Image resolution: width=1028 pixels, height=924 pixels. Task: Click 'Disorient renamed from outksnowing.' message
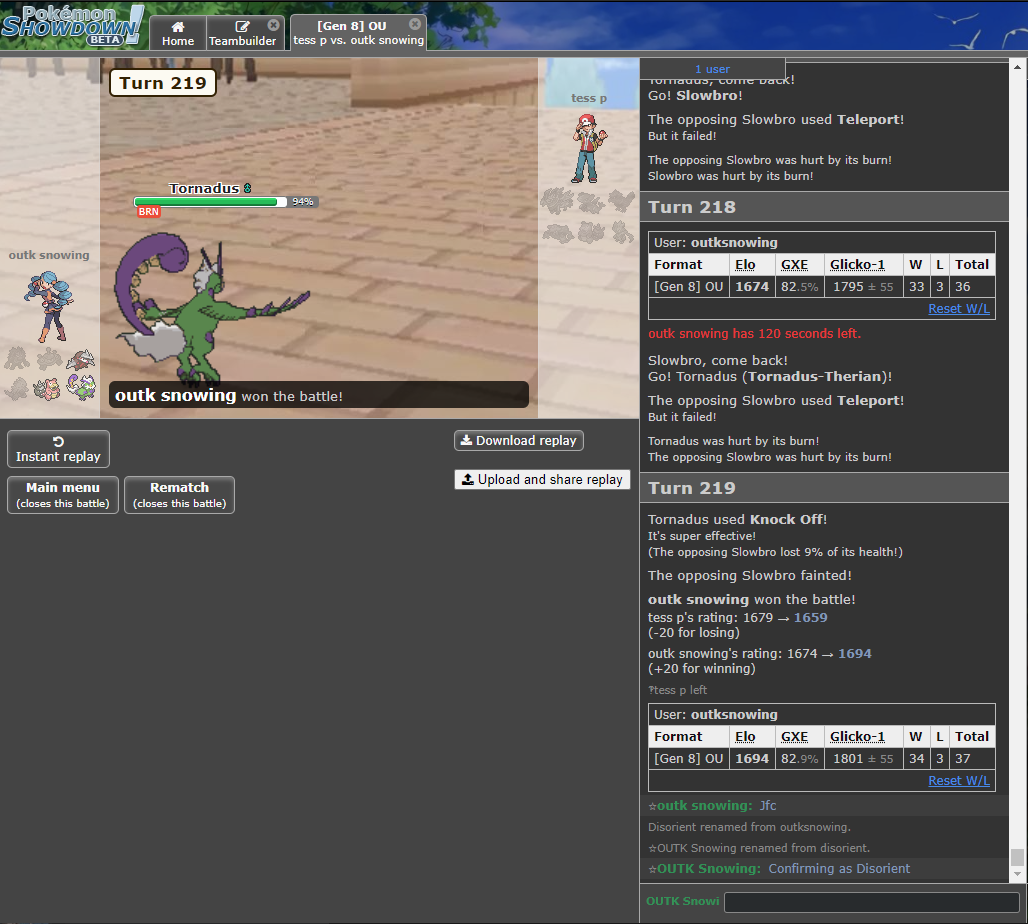coord(749,828)
